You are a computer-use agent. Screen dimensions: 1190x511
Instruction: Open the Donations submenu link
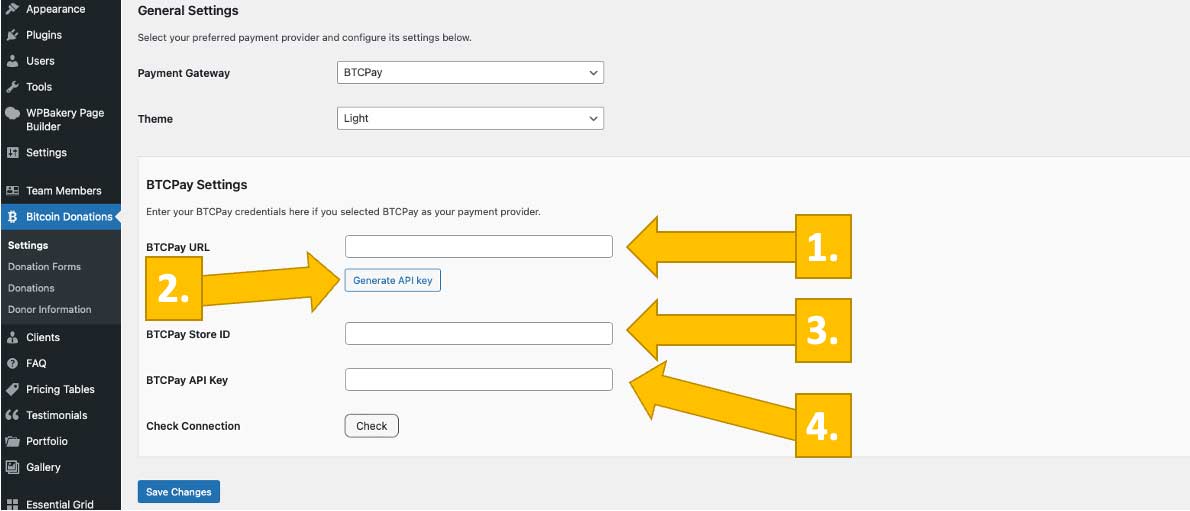pyautogui.click(x=31, y=288)
